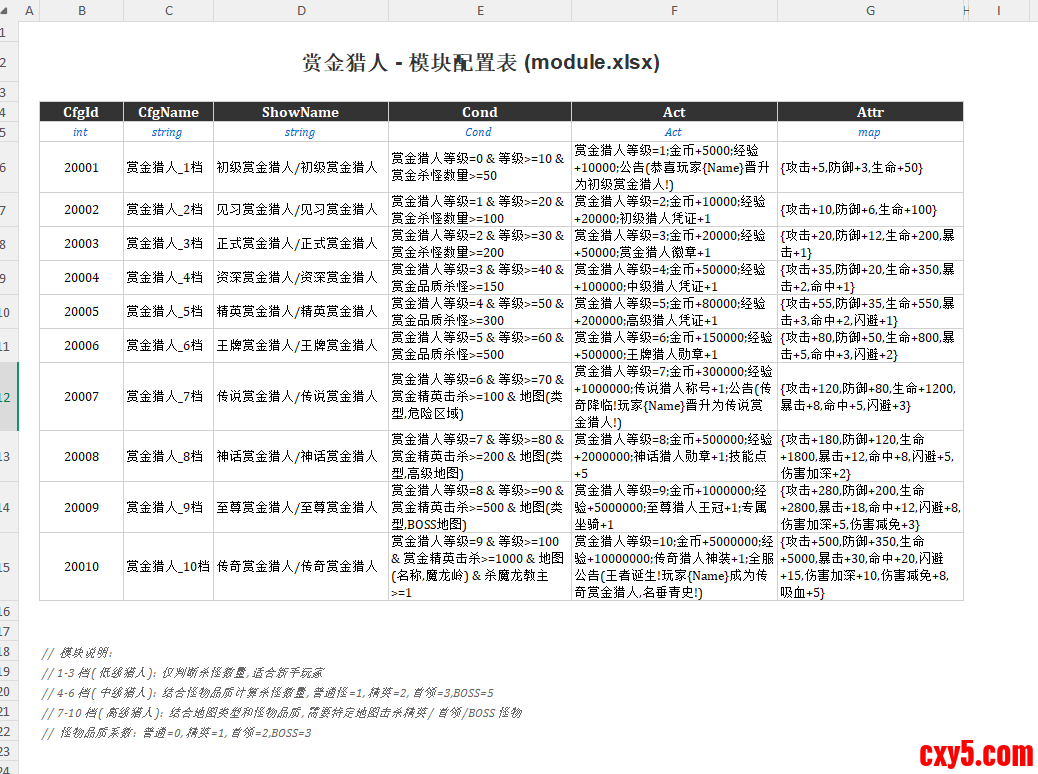Click cell containing 赏金猎人_5档
1038x774 pixels.
[x=168, y=311]
